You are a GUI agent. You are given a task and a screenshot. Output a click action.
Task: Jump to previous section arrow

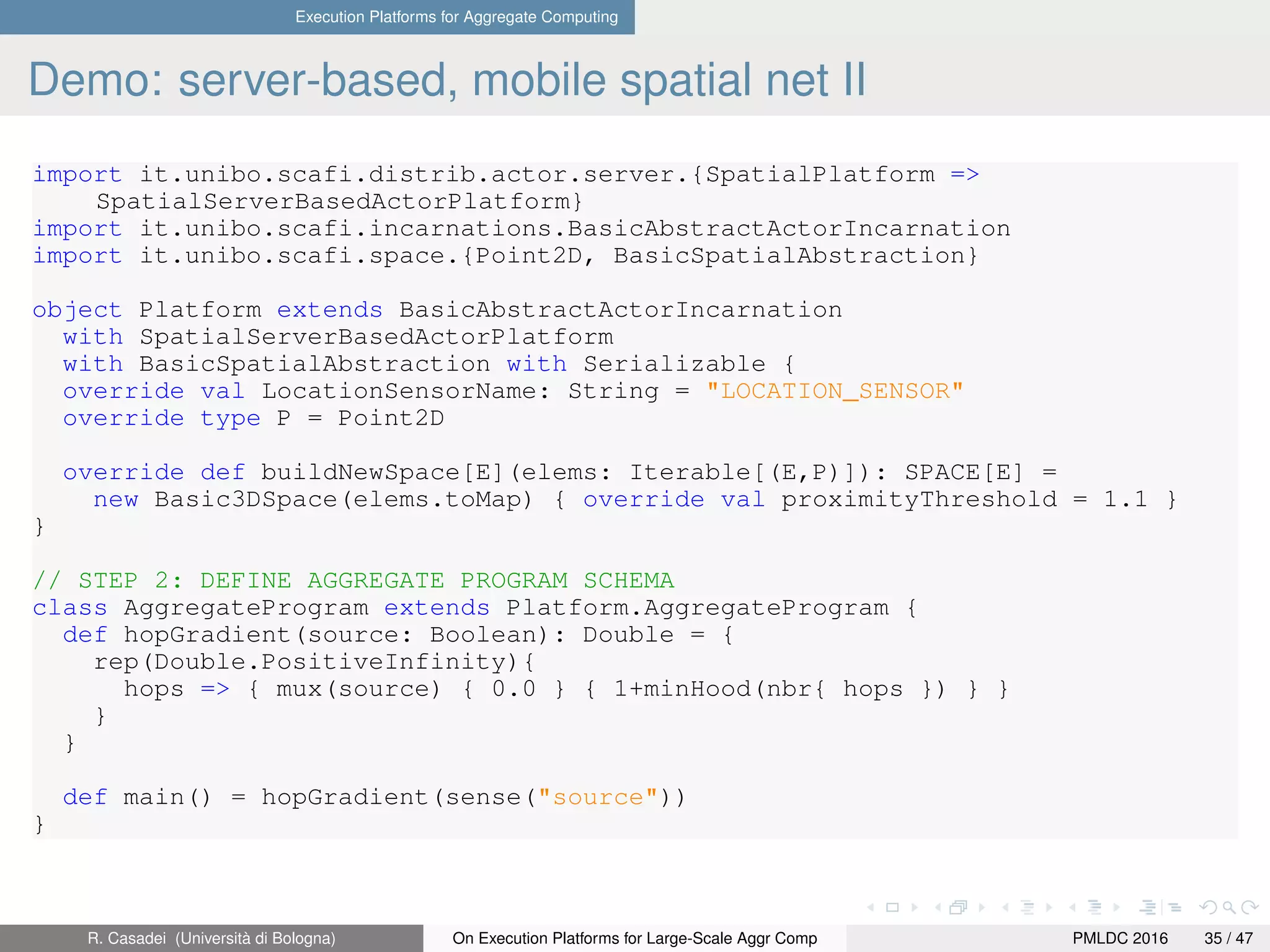1072,907
